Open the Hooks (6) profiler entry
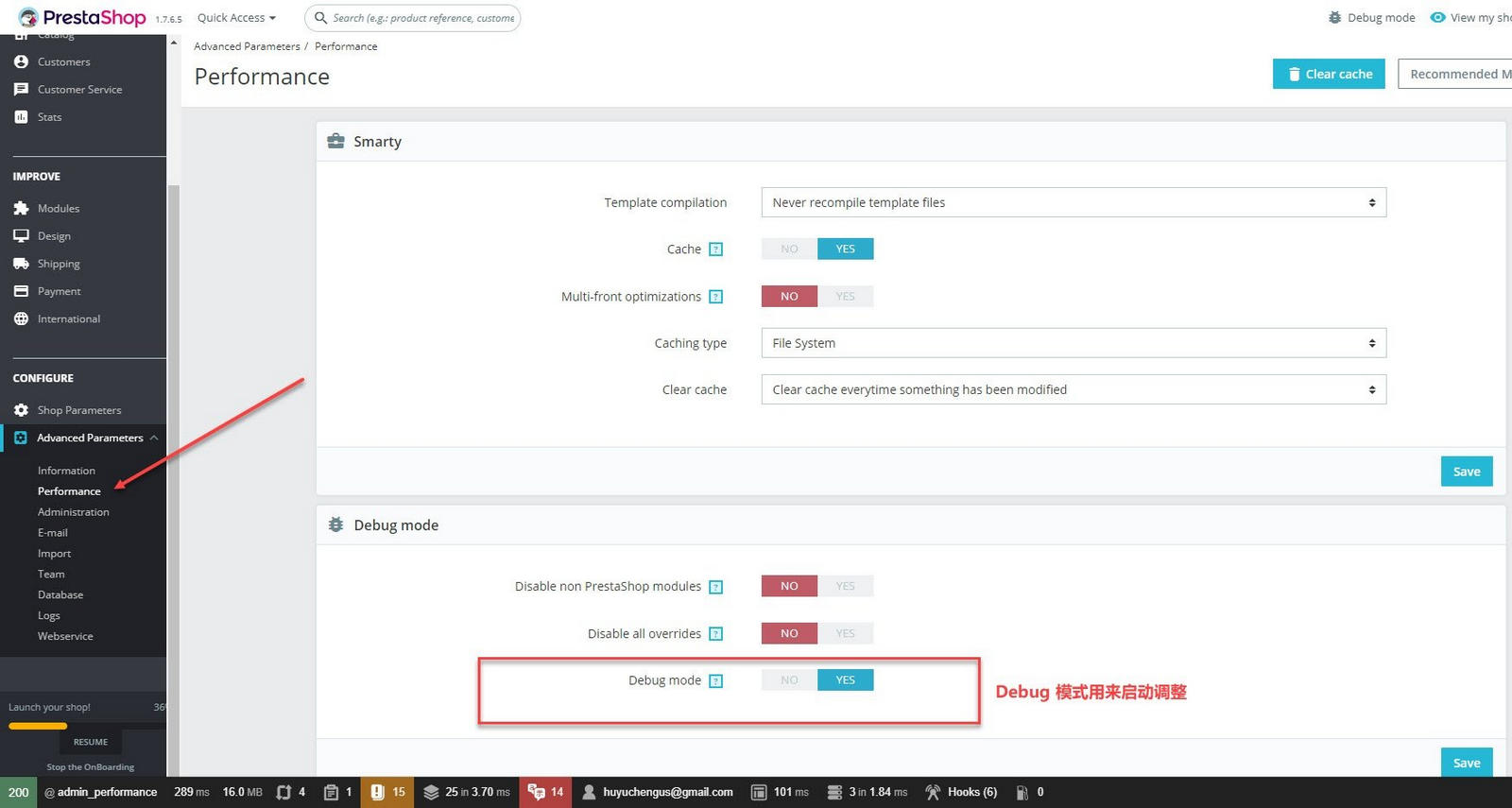The width and height of the screenshot is (1512, 808). tap(961, 792)
